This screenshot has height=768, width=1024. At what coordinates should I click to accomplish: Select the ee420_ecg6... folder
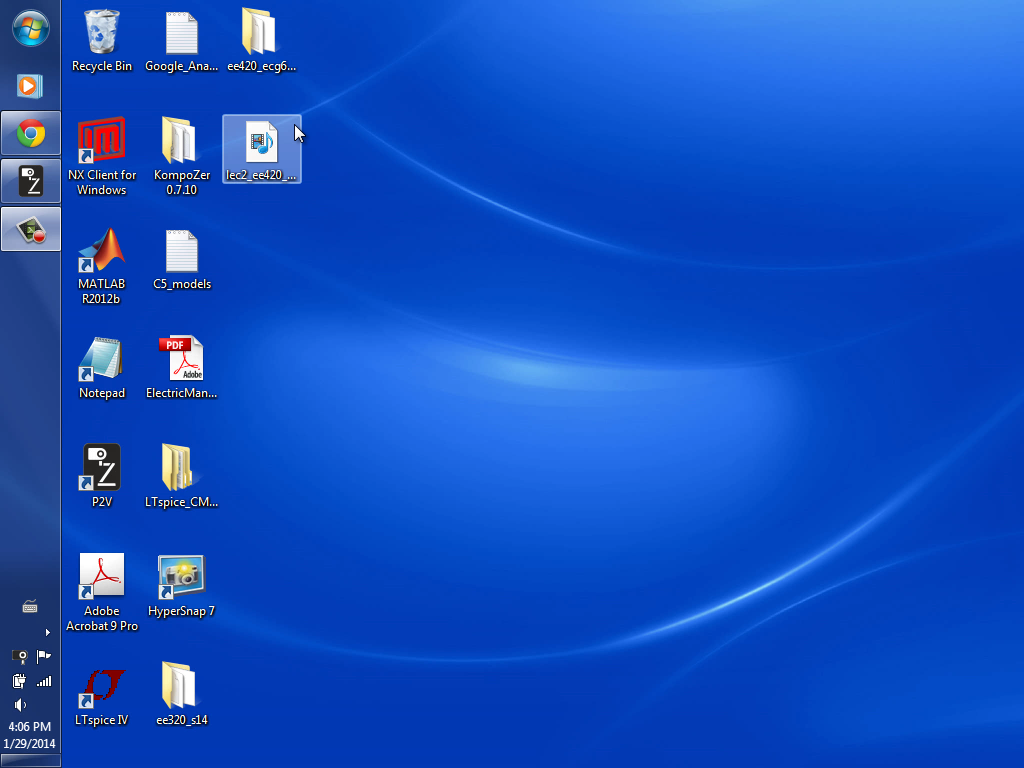(x=261, y=41)
